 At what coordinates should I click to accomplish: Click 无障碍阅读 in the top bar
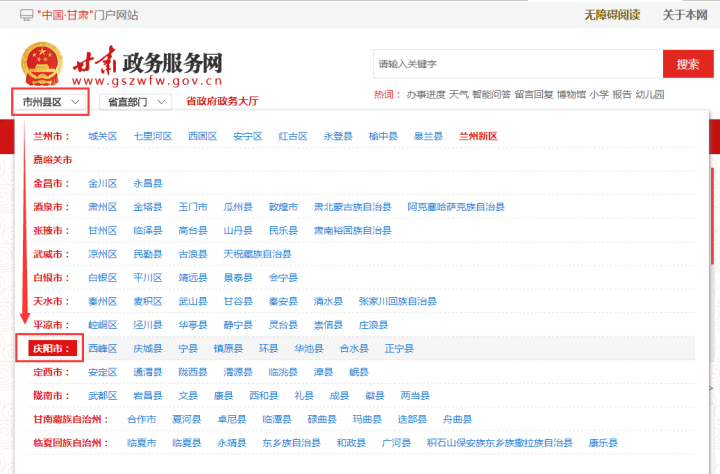pyautogui.click(x=612, y=15)
